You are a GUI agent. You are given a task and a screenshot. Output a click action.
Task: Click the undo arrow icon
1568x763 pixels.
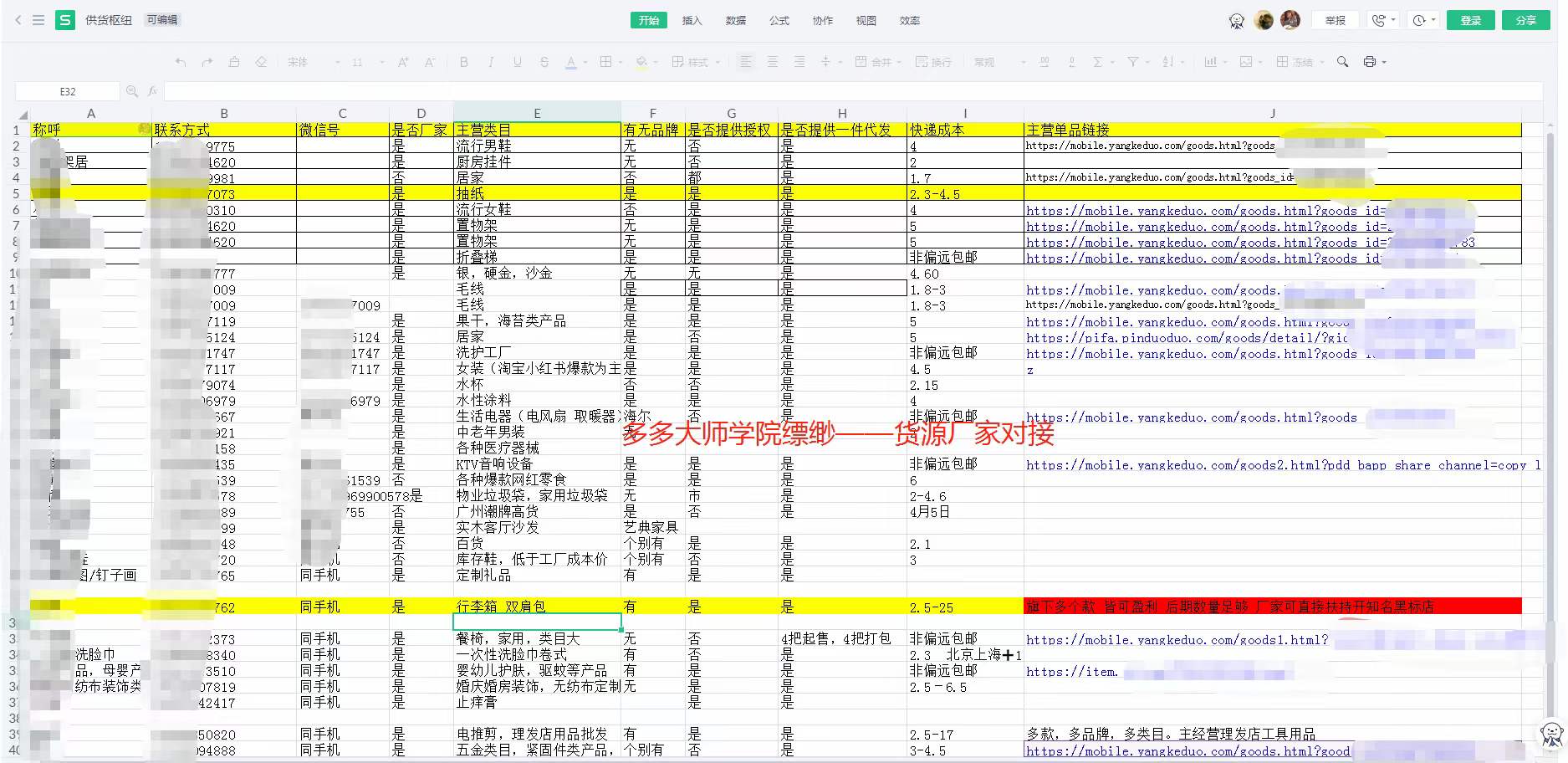[181, 62]
